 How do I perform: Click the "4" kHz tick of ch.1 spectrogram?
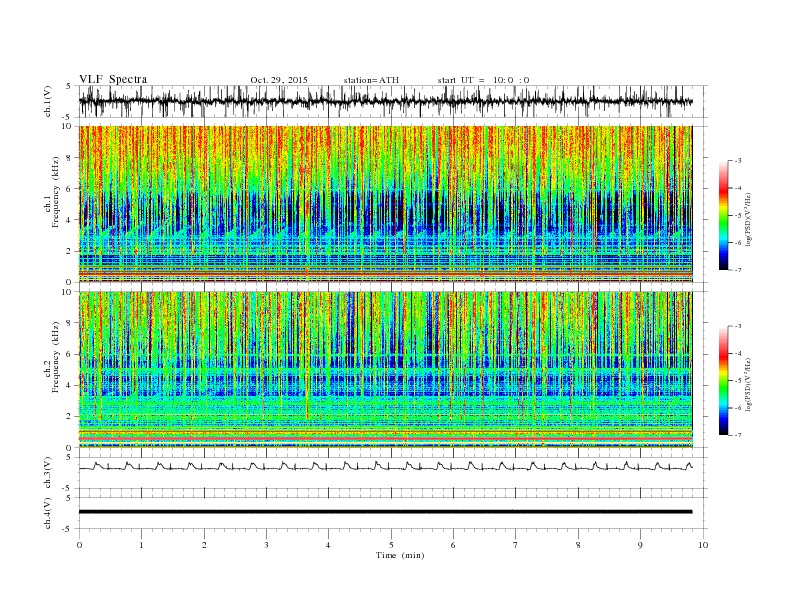[69, 220]
